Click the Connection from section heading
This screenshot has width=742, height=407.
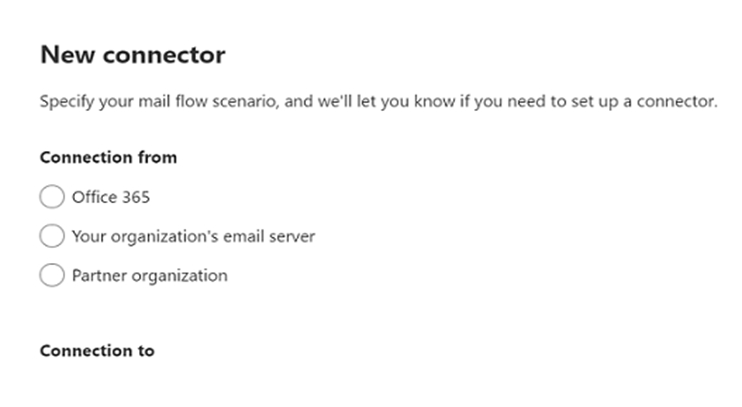coord(108,157)
